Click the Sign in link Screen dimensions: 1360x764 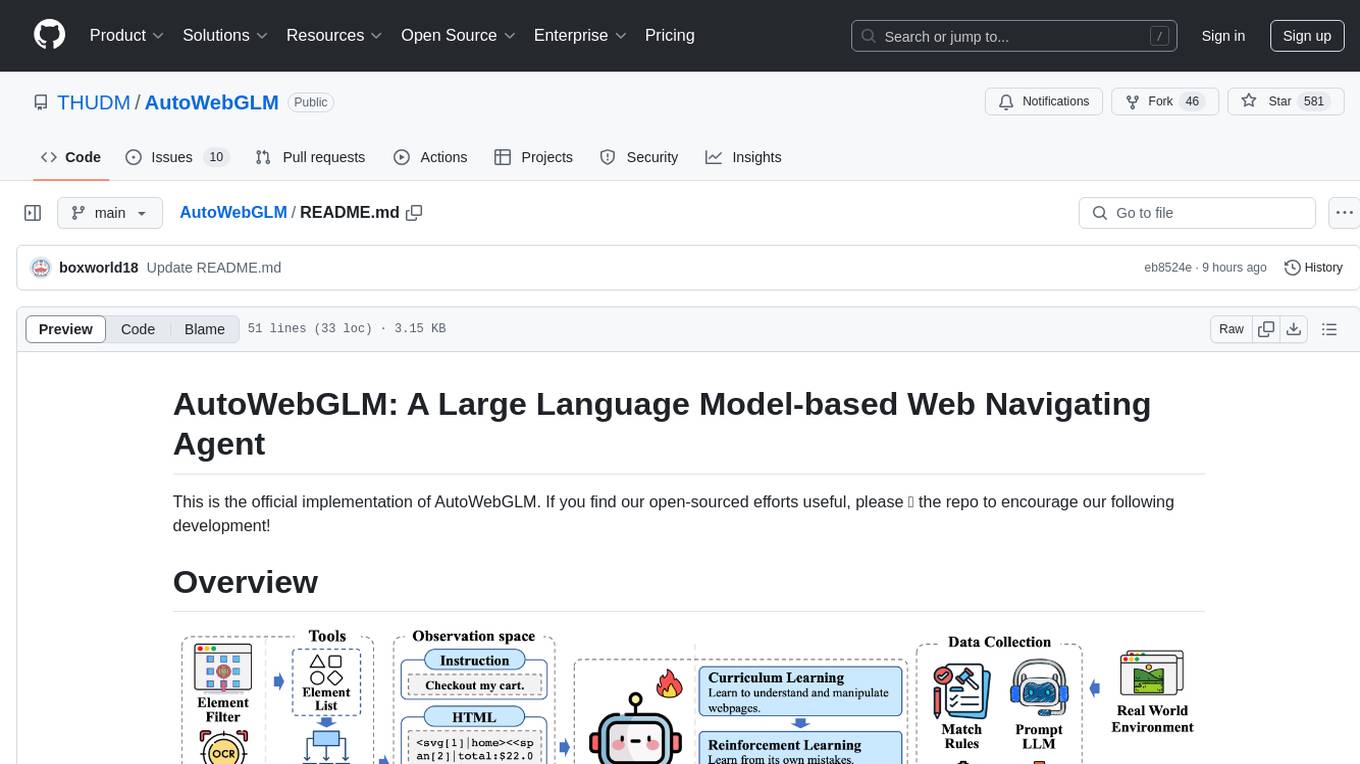click(x=1223, y=36)
